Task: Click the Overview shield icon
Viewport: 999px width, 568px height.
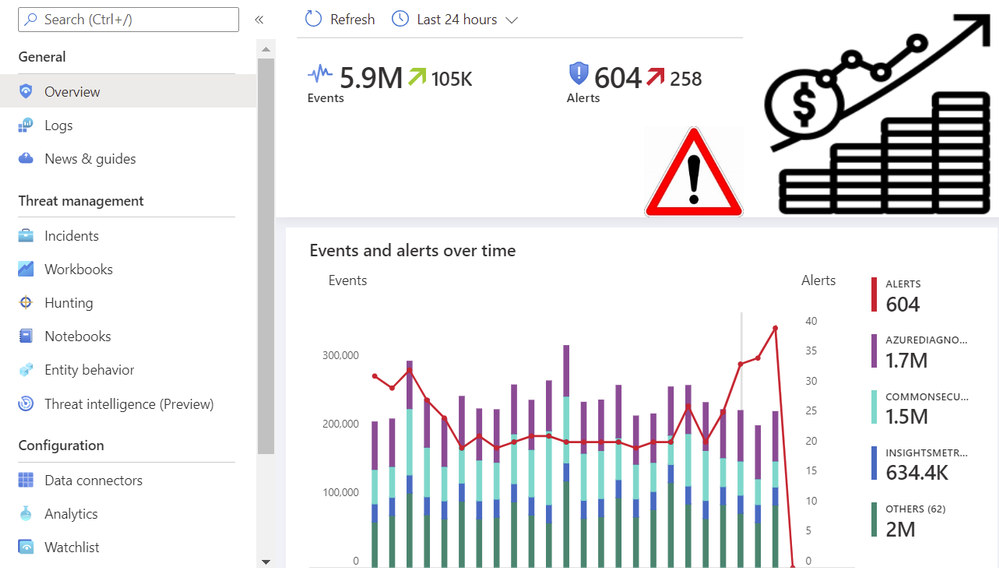Action: (25, 92)
